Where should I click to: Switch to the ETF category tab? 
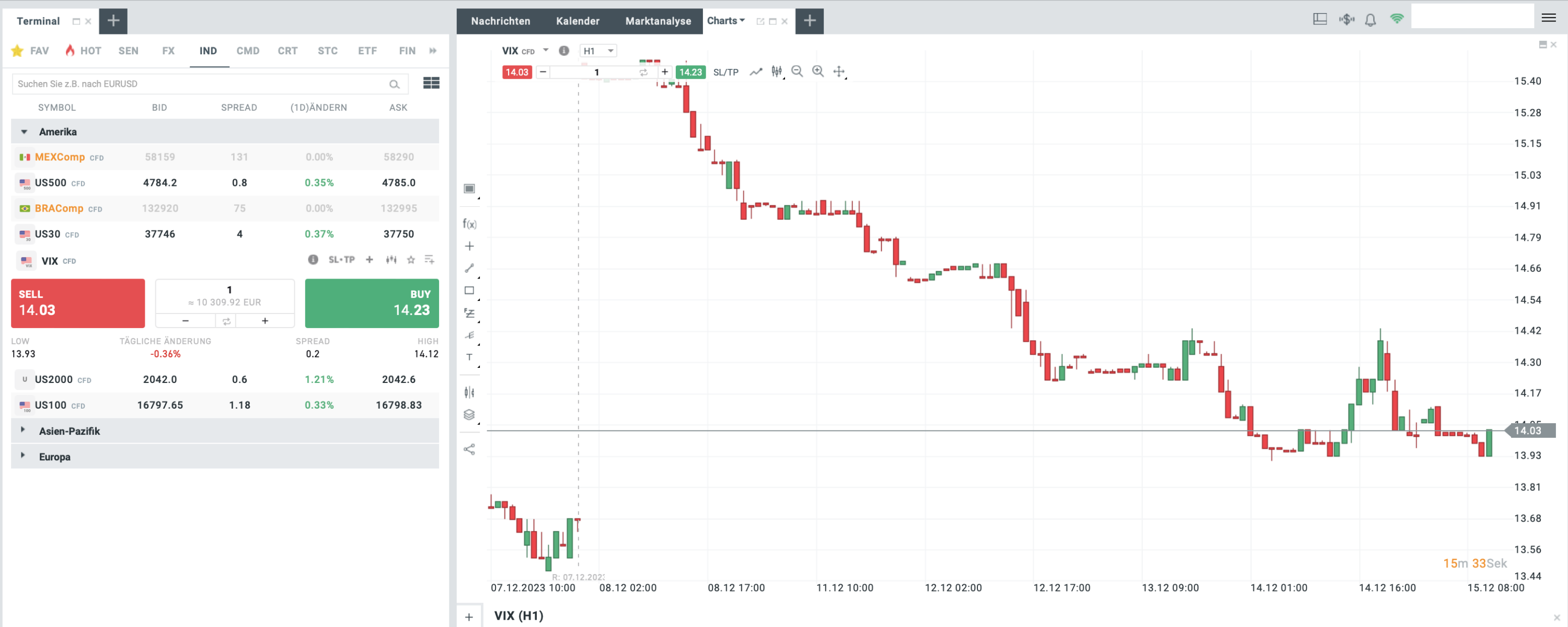(367, 51)
